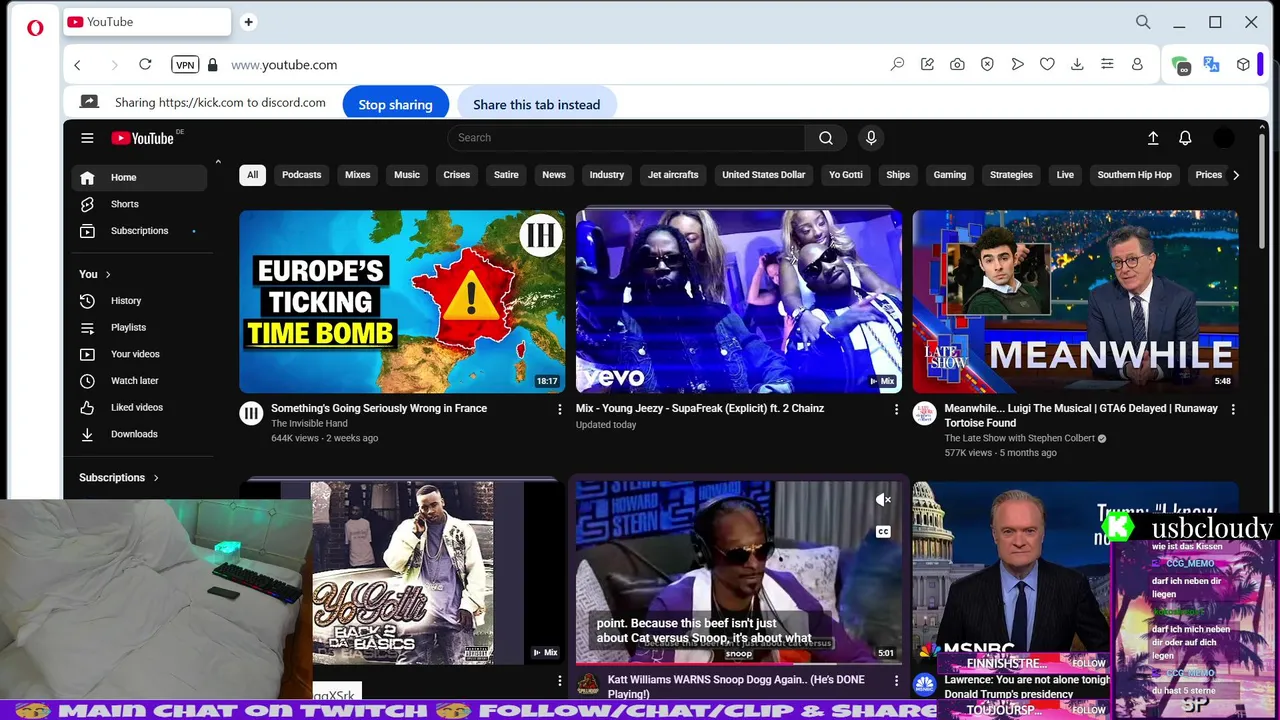Open options for France video
1280x720 pixels.
click(560, 409)
